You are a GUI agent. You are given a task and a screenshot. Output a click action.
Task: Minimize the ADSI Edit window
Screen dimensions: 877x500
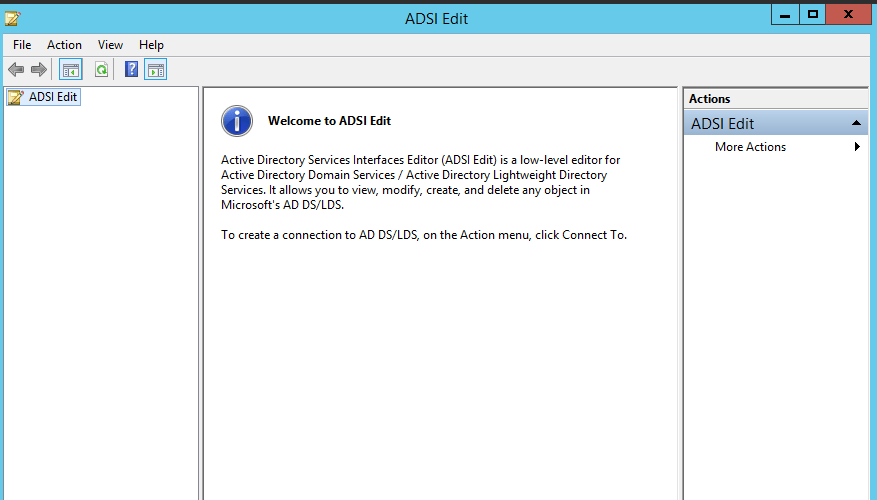coord(785,15)
